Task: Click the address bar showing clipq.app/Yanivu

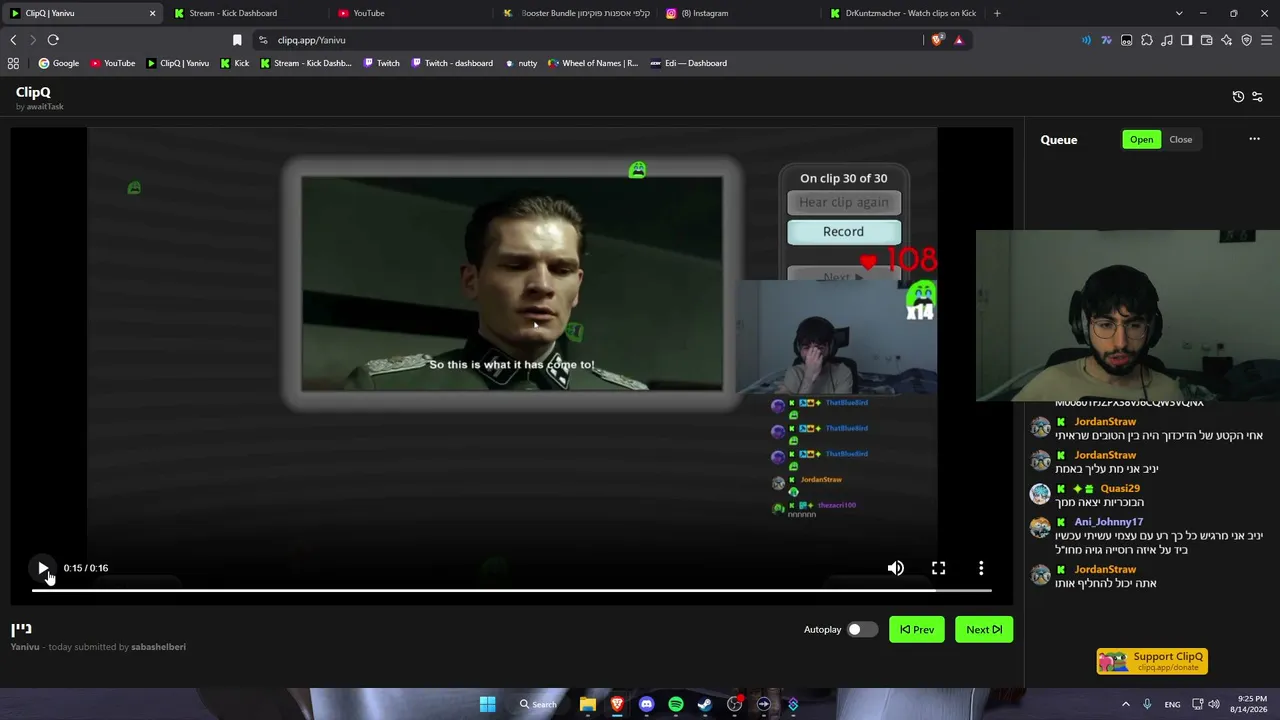Action: coord(590,40)
